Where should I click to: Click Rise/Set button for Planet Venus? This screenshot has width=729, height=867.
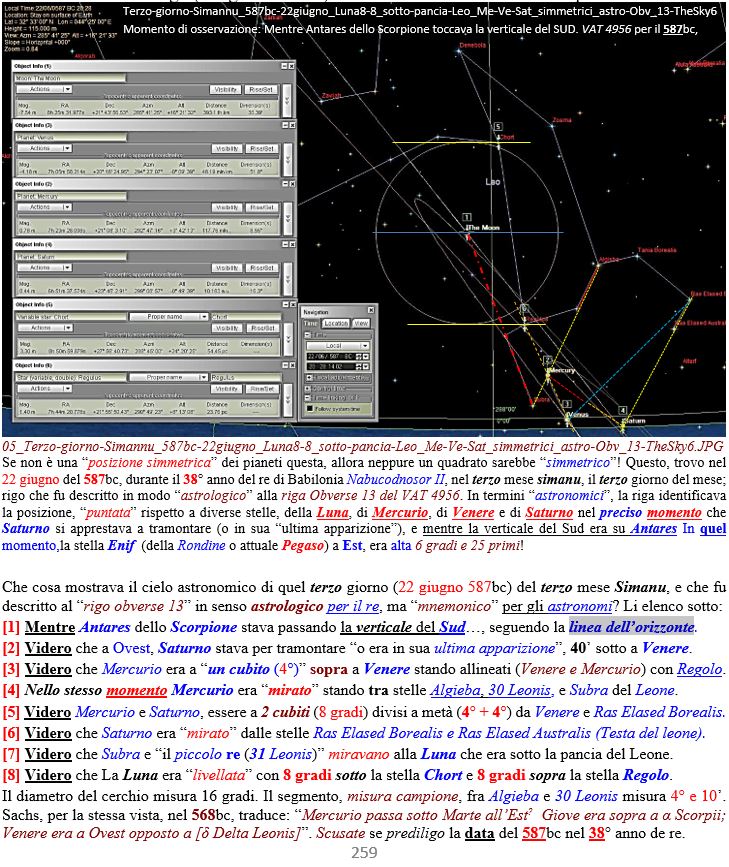click(262, 149)
